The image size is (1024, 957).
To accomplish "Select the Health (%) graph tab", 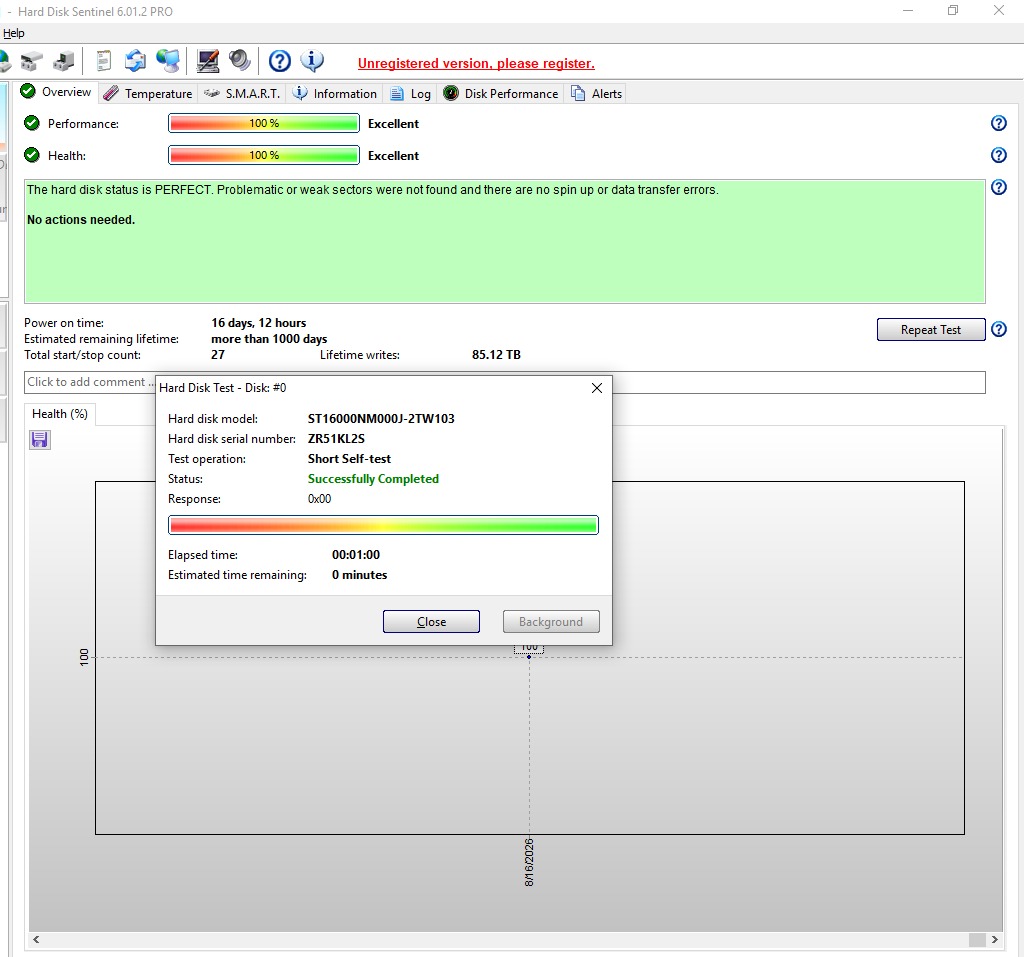I will pos(60,414).
